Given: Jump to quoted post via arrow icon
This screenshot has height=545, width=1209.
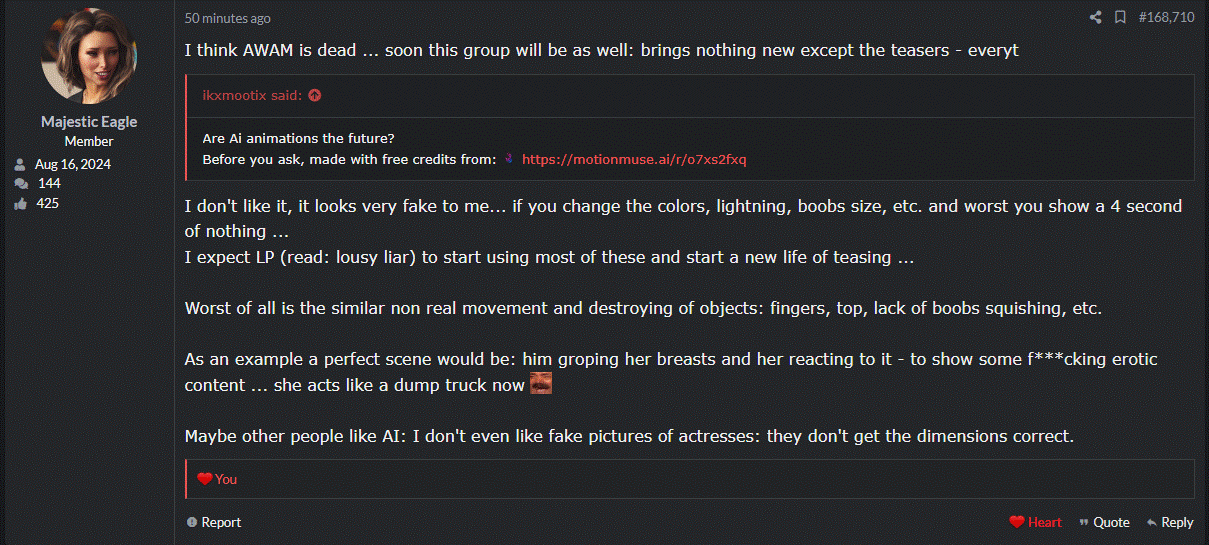Looking at the screenshot, I should (x=315, y=96).
